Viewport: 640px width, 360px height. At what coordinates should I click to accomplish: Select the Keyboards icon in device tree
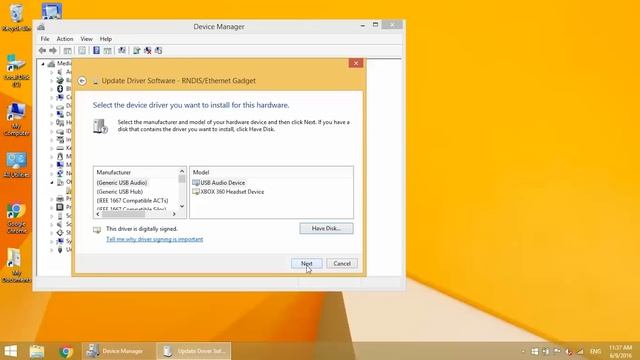(x=60, y=148)
